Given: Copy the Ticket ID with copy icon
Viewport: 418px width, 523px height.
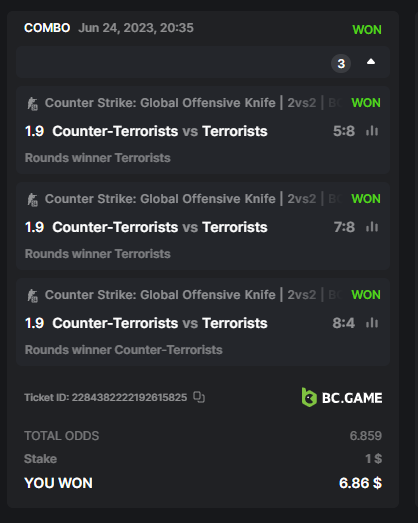Looking at the screenshot, I should (x=199, y=397).
